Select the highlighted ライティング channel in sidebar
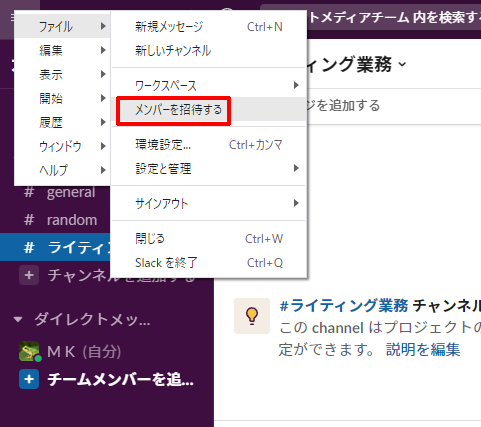Screen dimensions: 481x427 click(55, 247)
